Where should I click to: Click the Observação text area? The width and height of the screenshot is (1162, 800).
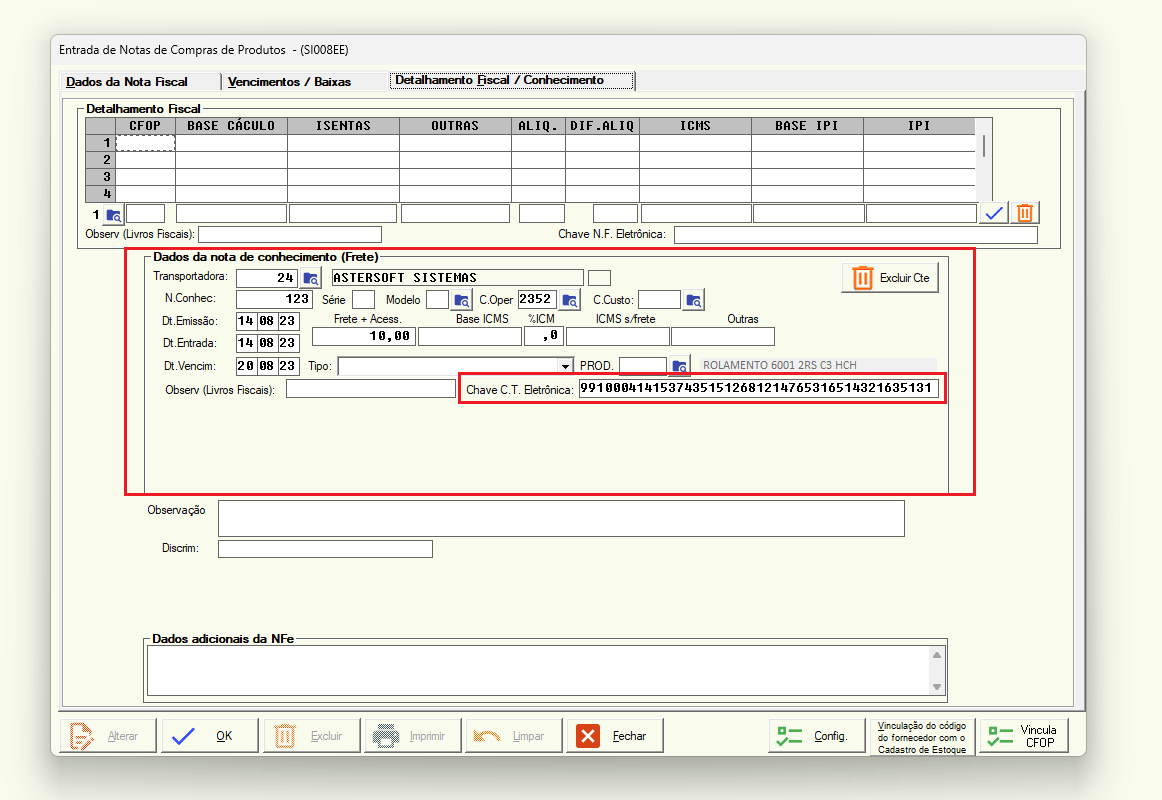point(561,519)
